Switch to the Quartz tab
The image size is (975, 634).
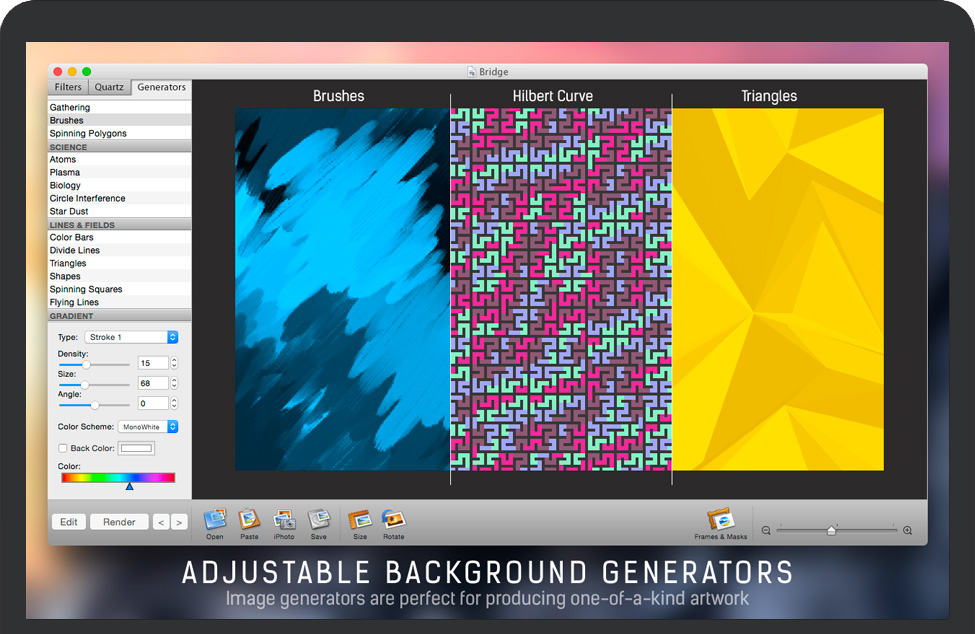click(109, 87)
